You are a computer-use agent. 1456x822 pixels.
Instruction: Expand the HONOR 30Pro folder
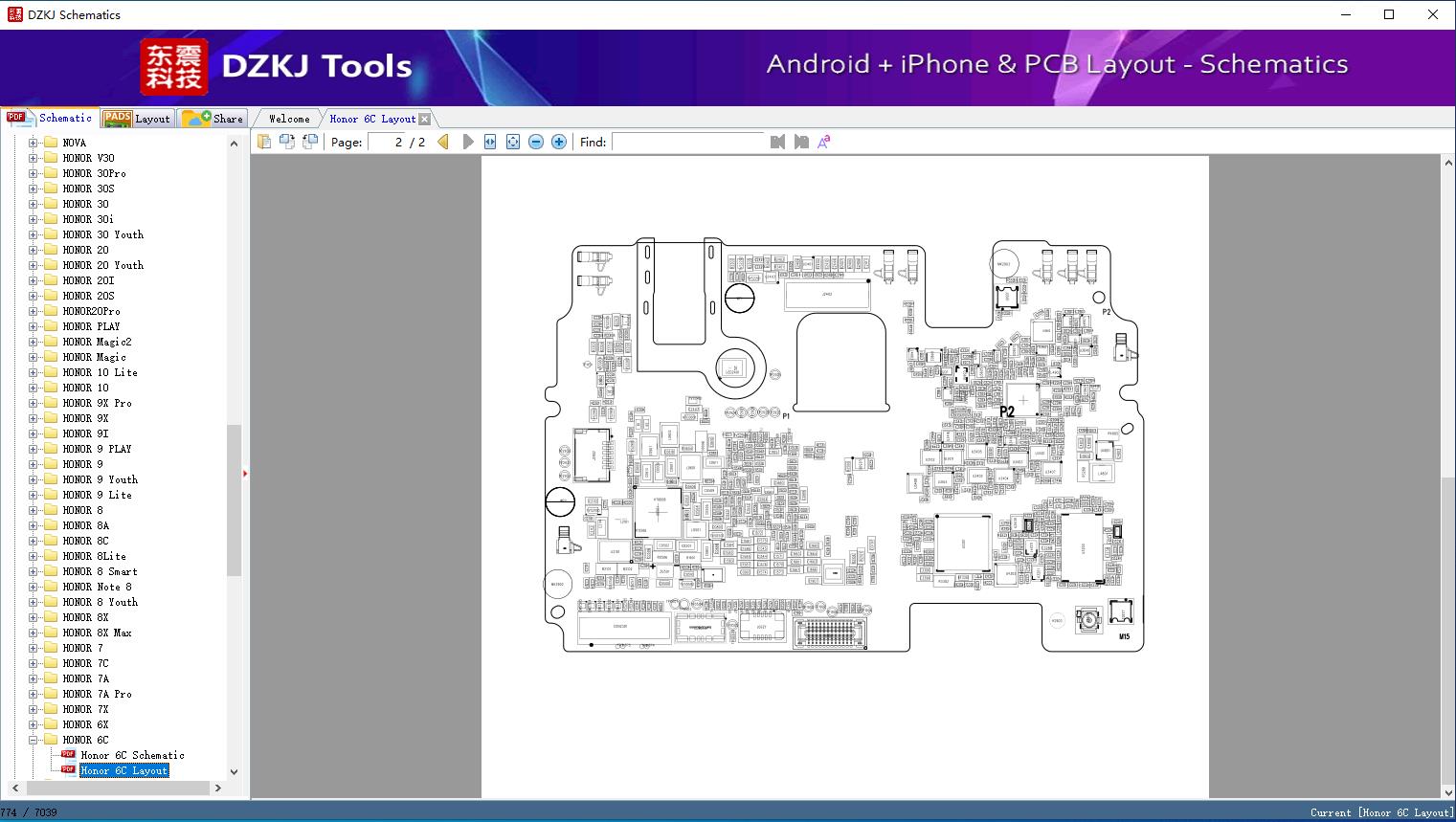(x=33, y=173)
